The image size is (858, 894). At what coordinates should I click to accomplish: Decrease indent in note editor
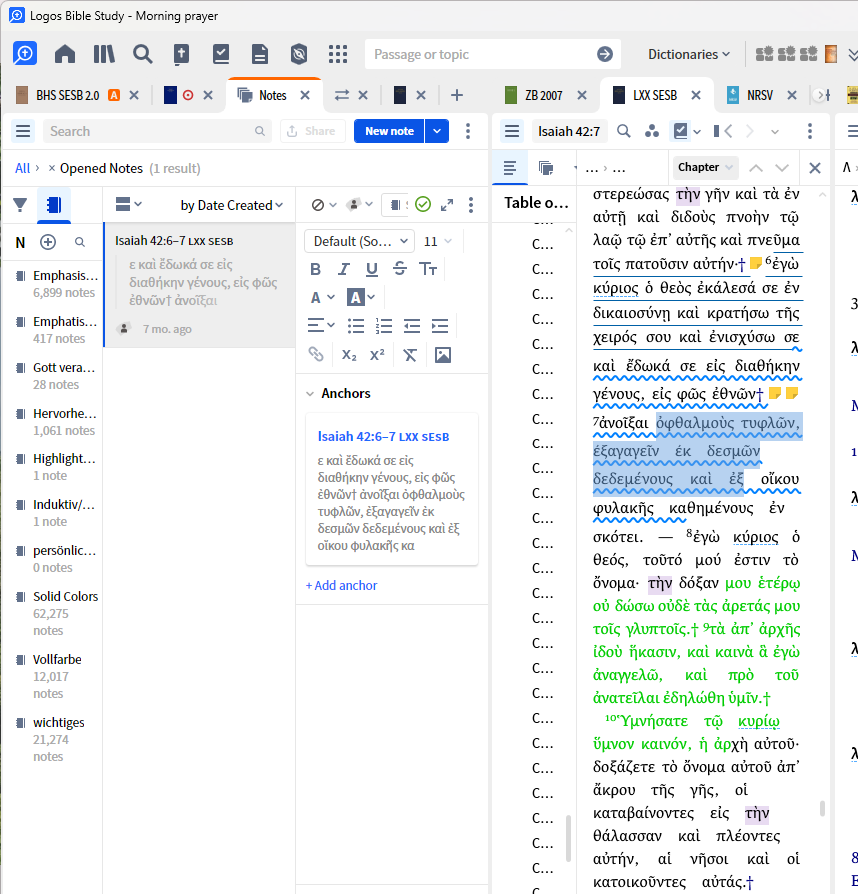(x=412, y=326)
